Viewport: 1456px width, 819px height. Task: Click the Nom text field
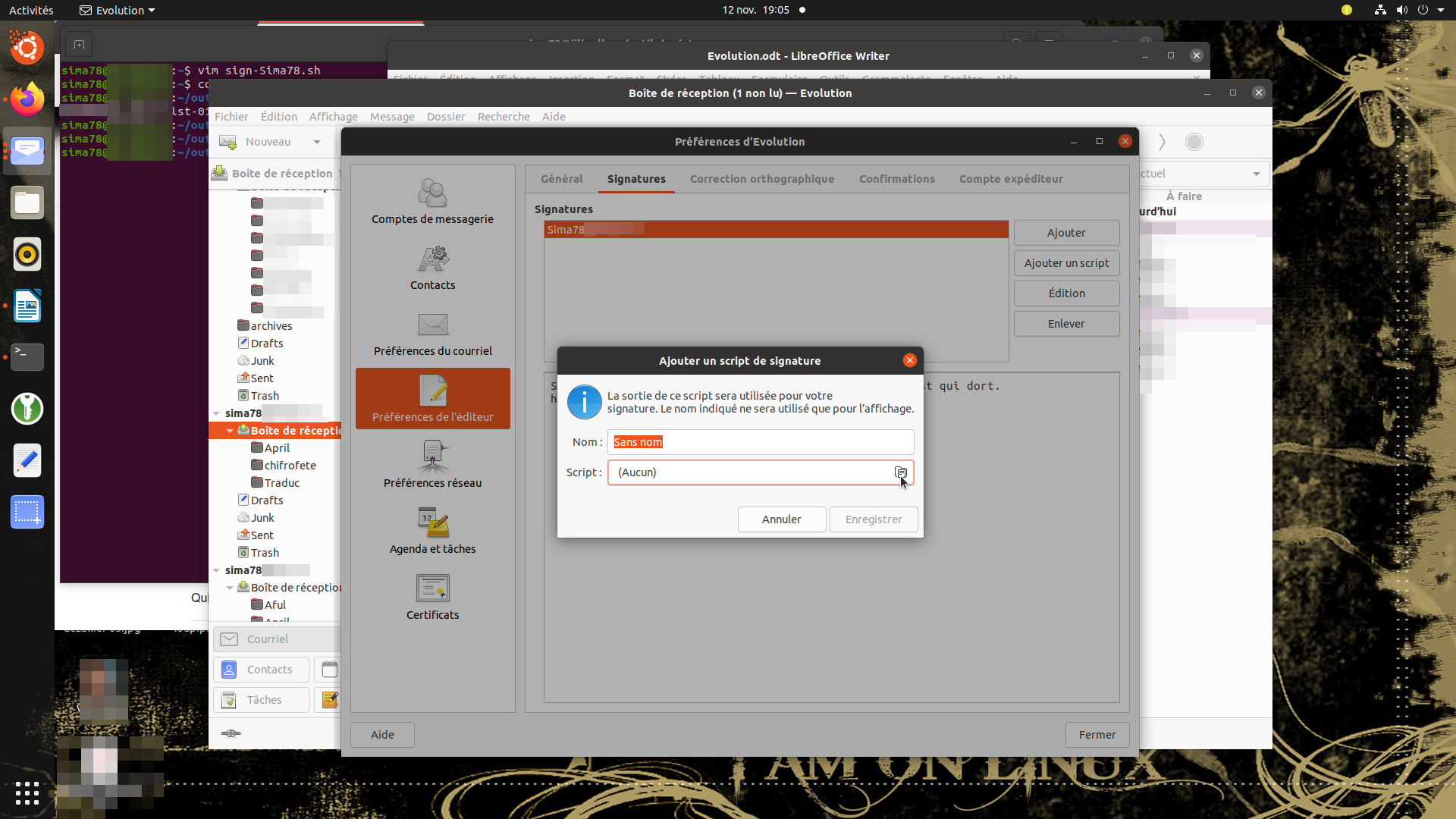pyautogui.click(x=760, y=442)
